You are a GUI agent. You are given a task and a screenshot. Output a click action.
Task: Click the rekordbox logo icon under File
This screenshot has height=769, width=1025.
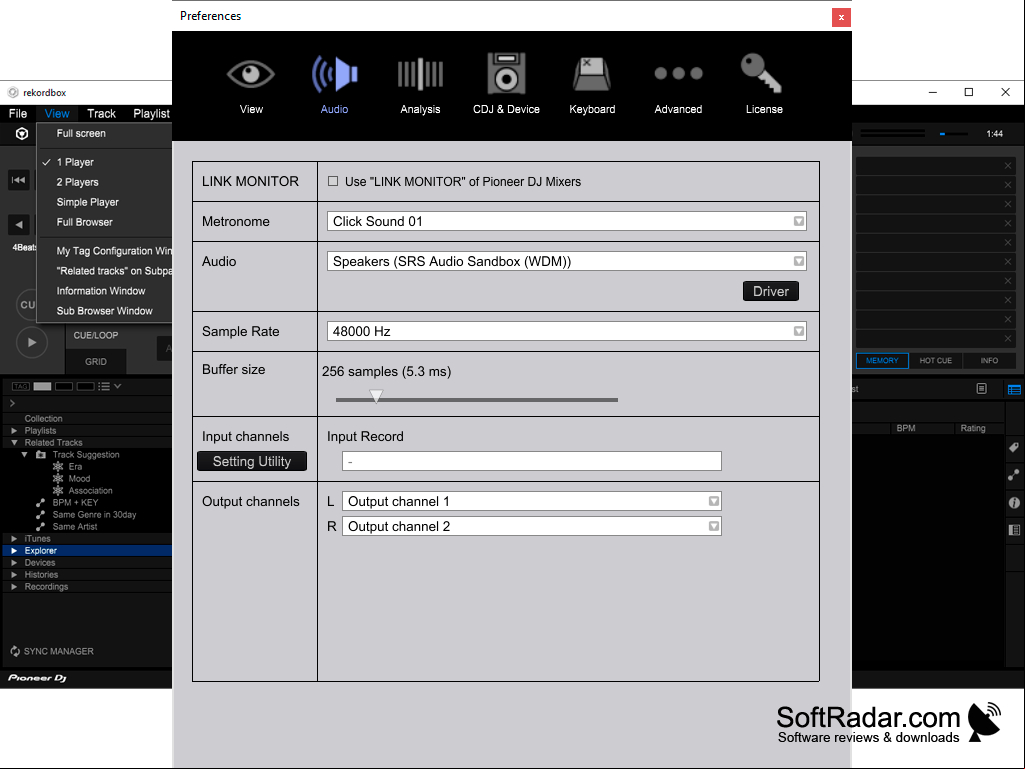(22, 134)
